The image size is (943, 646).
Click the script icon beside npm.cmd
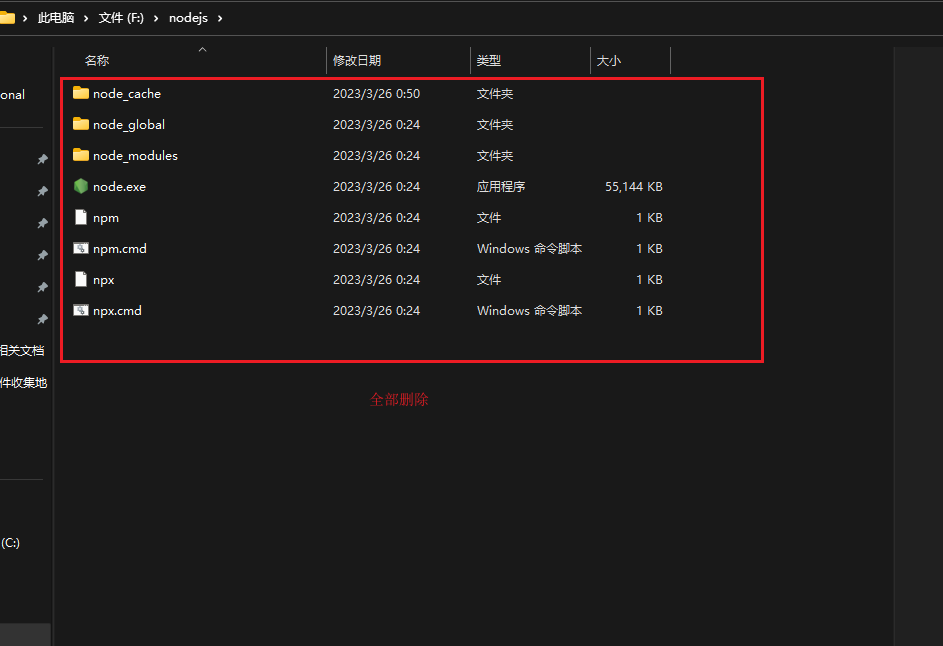[x=81, y=248]
